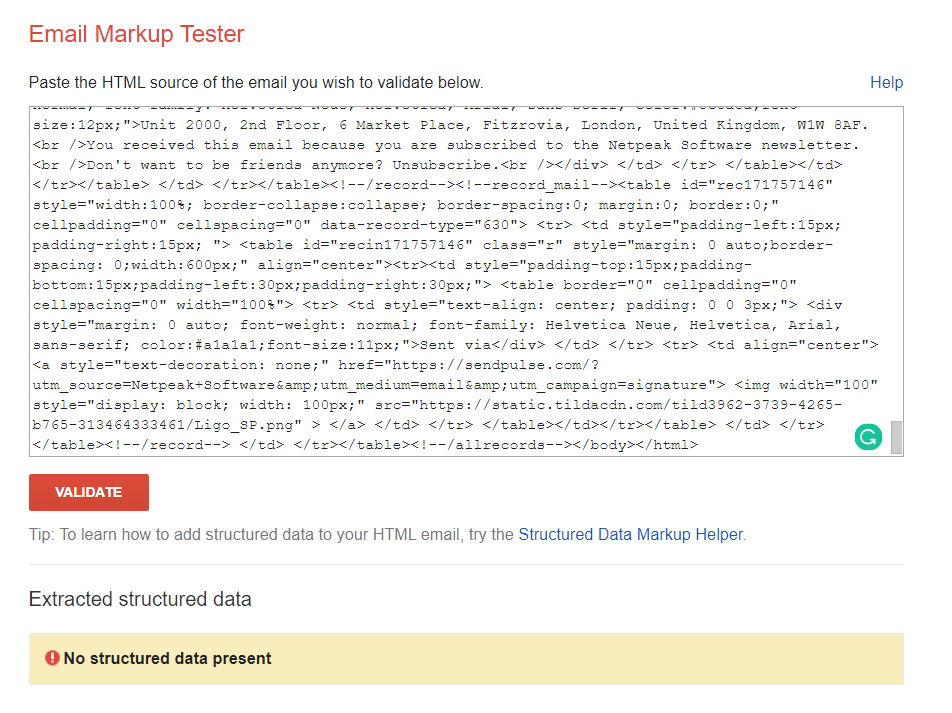The width and height of the screenshot is (952, 713).
Task: Click the 'No structured data present' message
Action: click(x=168, y=658)
